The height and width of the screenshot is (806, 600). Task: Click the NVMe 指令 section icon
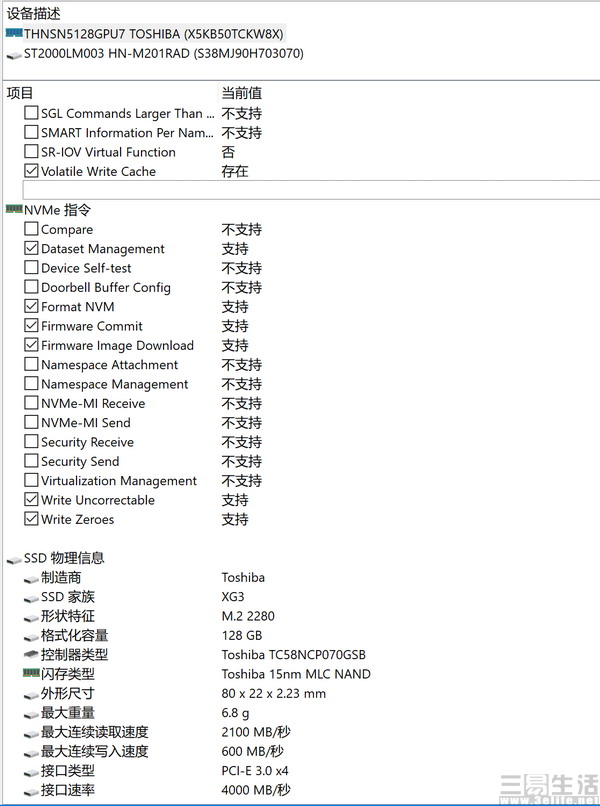tap(13, 210)
